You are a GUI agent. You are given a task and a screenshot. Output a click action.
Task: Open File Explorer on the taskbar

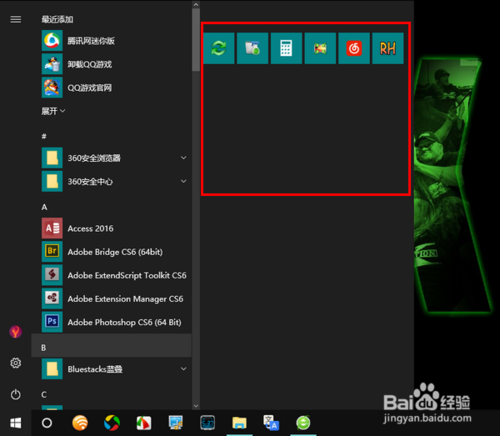(x=239, y=423)
